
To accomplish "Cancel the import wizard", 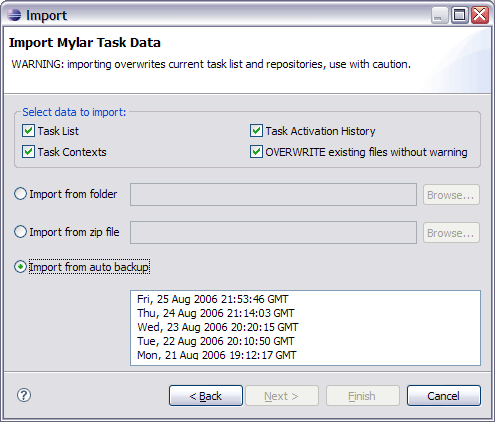I will coord(444,396).
